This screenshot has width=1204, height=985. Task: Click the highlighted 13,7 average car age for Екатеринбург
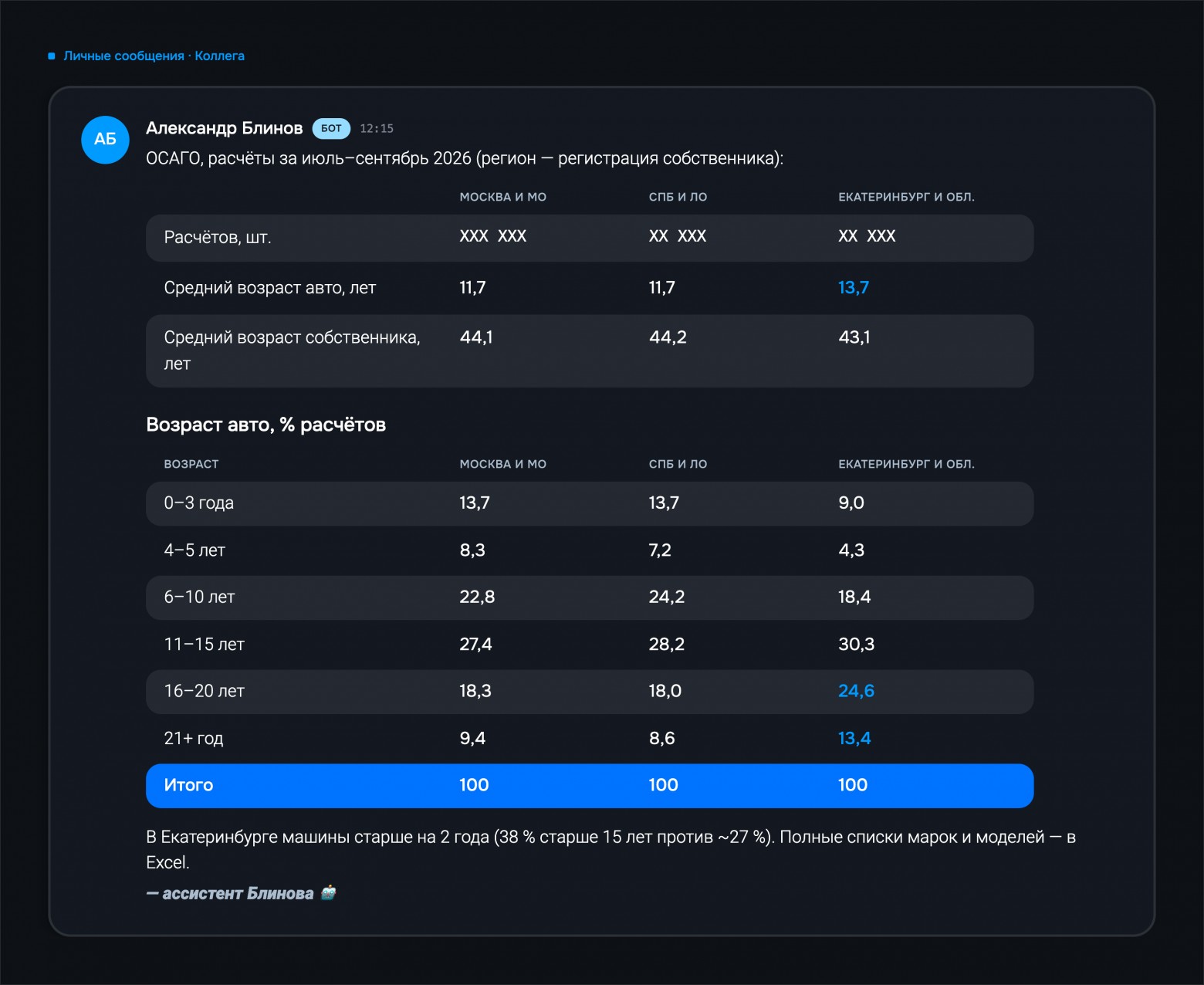pos(854,288)
